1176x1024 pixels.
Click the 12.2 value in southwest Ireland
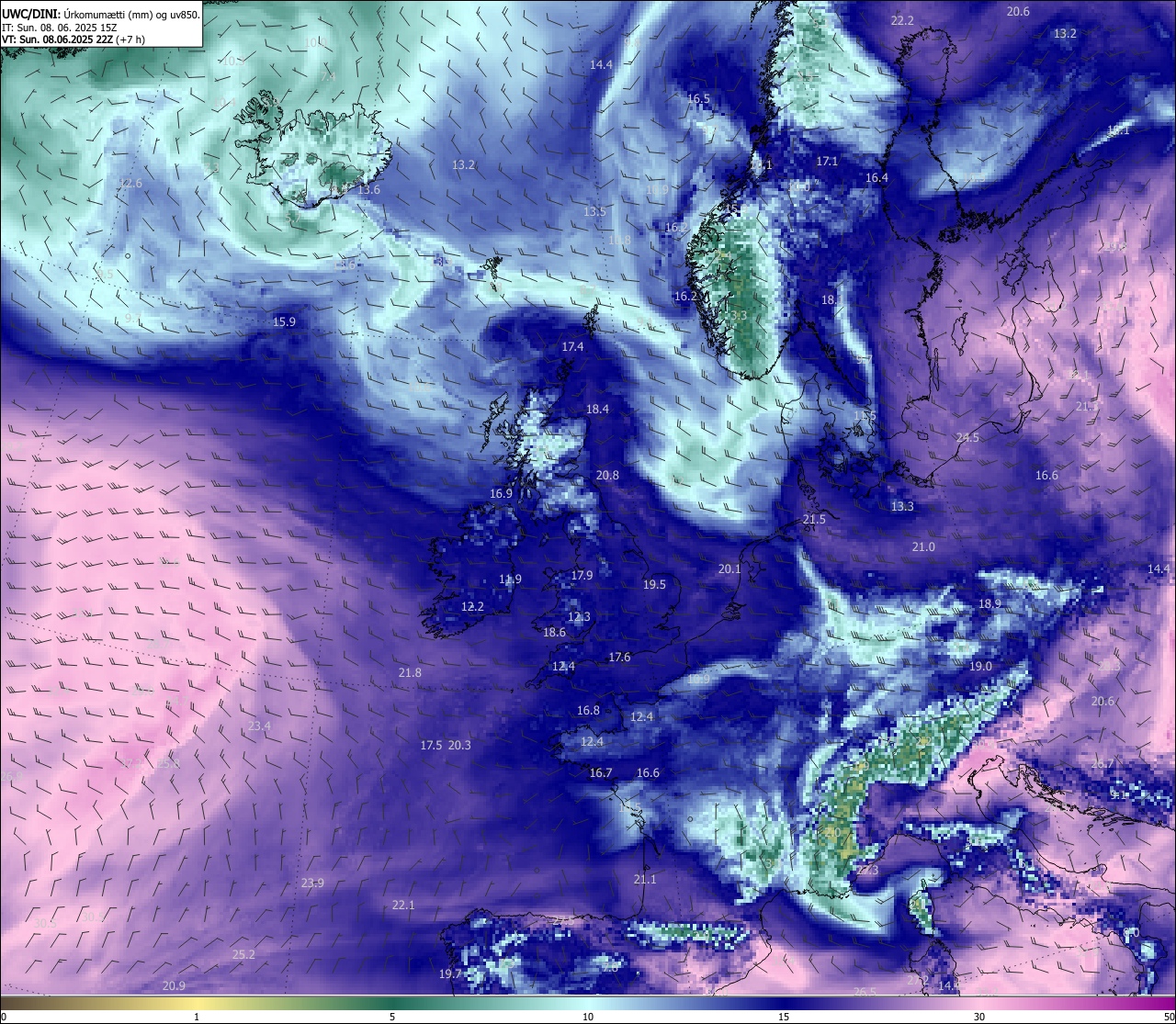[x=472, y=606]
